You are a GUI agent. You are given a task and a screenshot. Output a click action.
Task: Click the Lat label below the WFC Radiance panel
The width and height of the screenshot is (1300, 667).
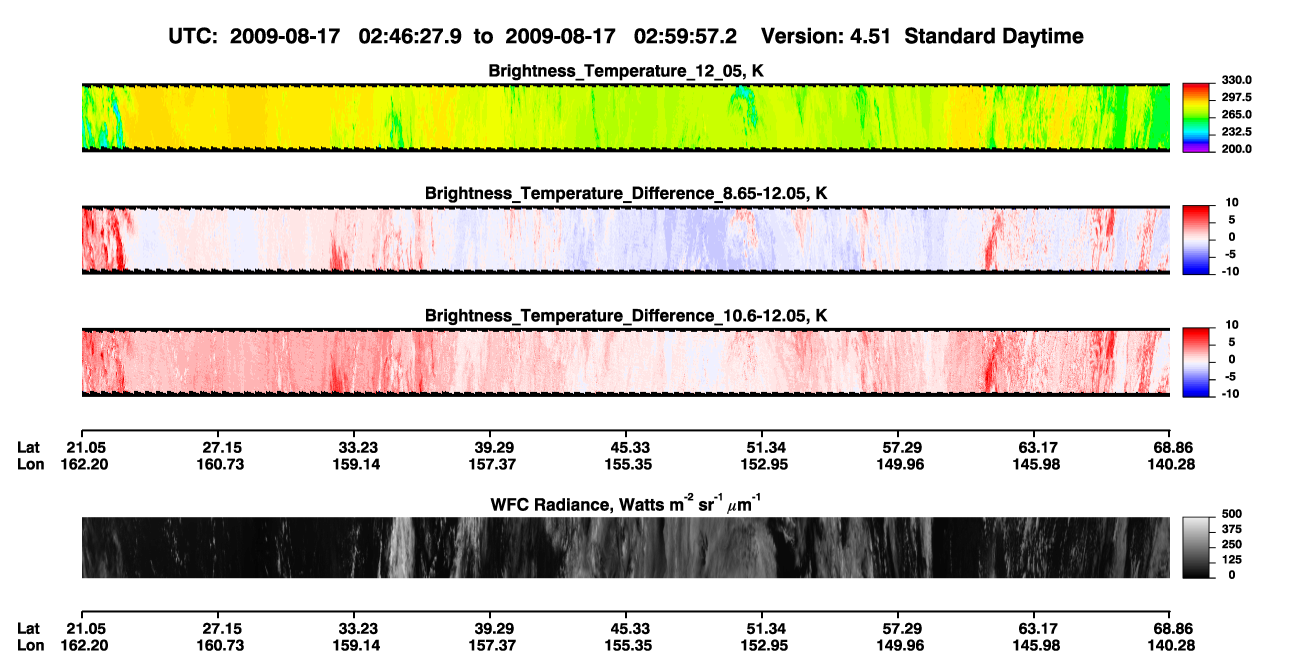tap(28, 628)
